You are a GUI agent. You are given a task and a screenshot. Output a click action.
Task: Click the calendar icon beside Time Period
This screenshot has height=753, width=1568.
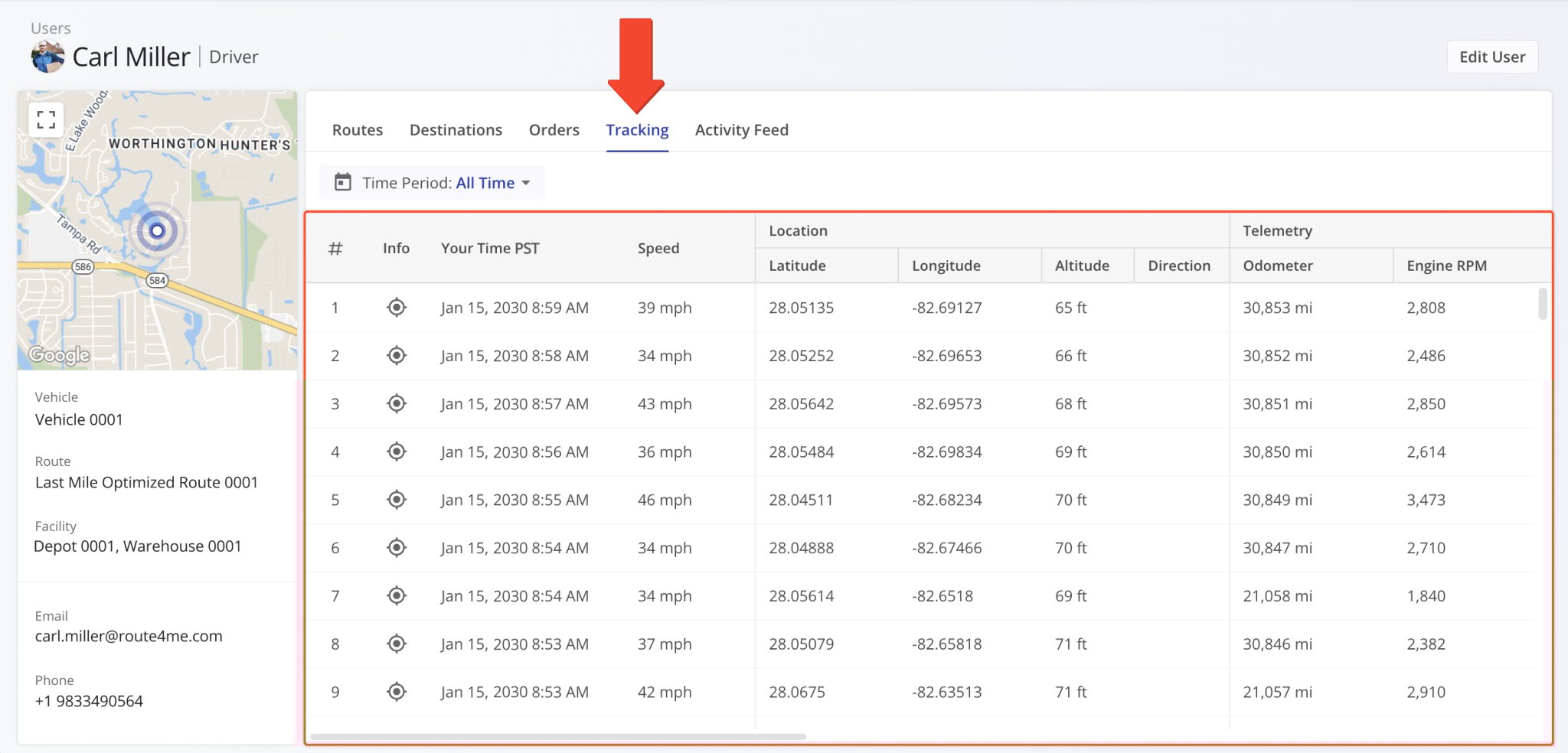[x=343, y=183]
